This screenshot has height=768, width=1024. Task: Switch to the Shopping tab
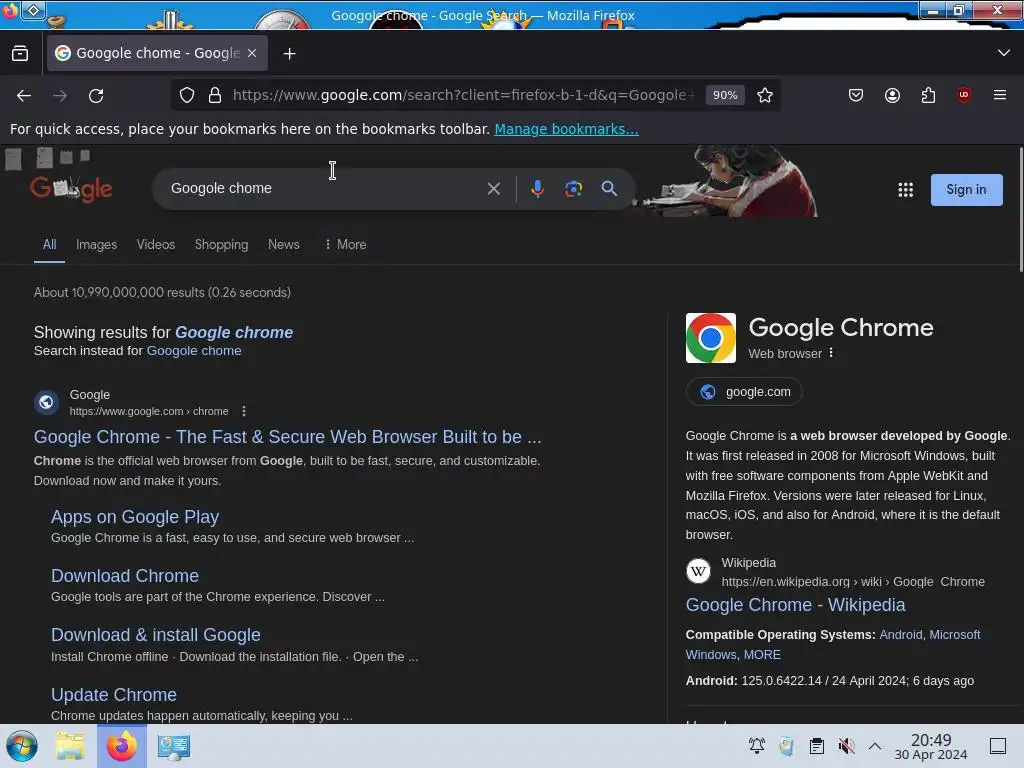[x=221, y=244]
